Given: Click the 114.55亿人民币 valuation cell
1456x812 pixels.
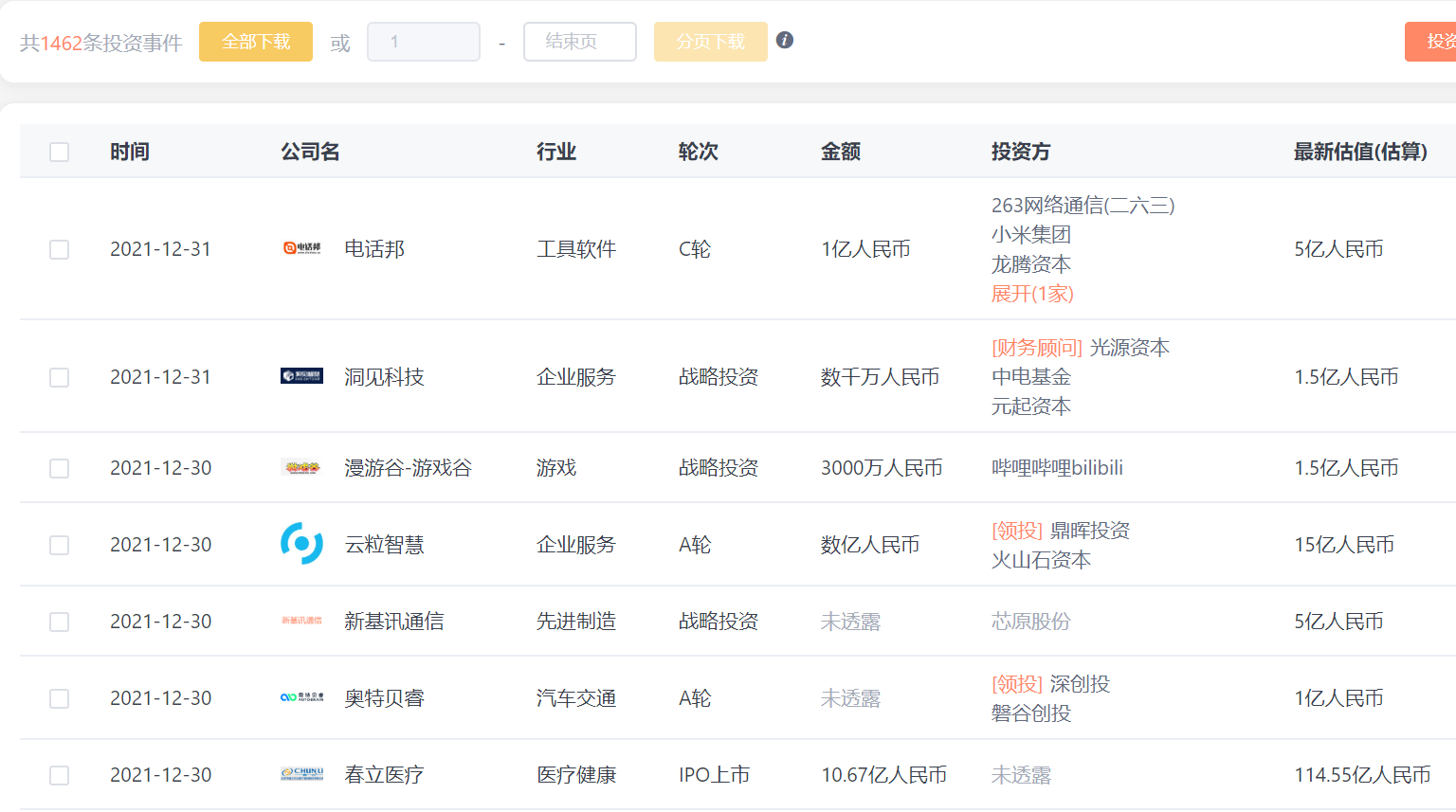Looking at the screenshot, I should (x=1363, y=775).
